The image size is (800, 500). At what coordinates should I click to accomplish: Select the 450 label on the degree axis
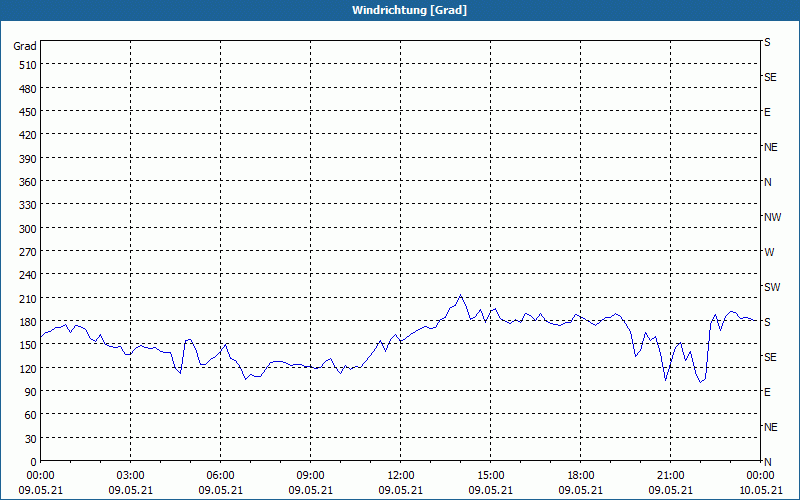coord(28,112)
